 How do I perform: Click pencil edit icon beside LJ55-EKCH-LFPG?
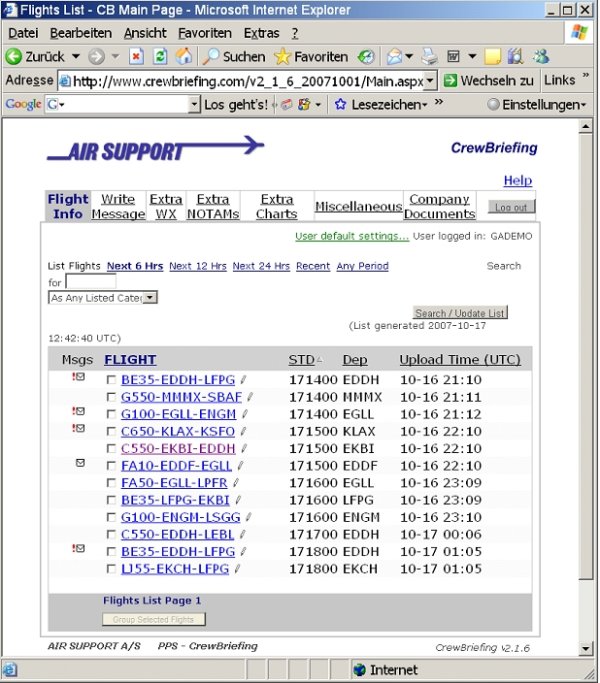coord(237,568)
